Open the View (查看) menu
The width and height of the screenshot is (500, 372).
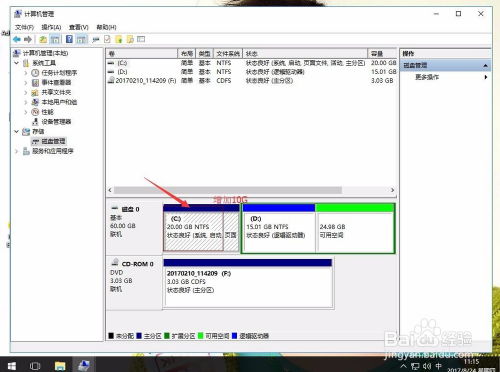click(x=79, y=27)
